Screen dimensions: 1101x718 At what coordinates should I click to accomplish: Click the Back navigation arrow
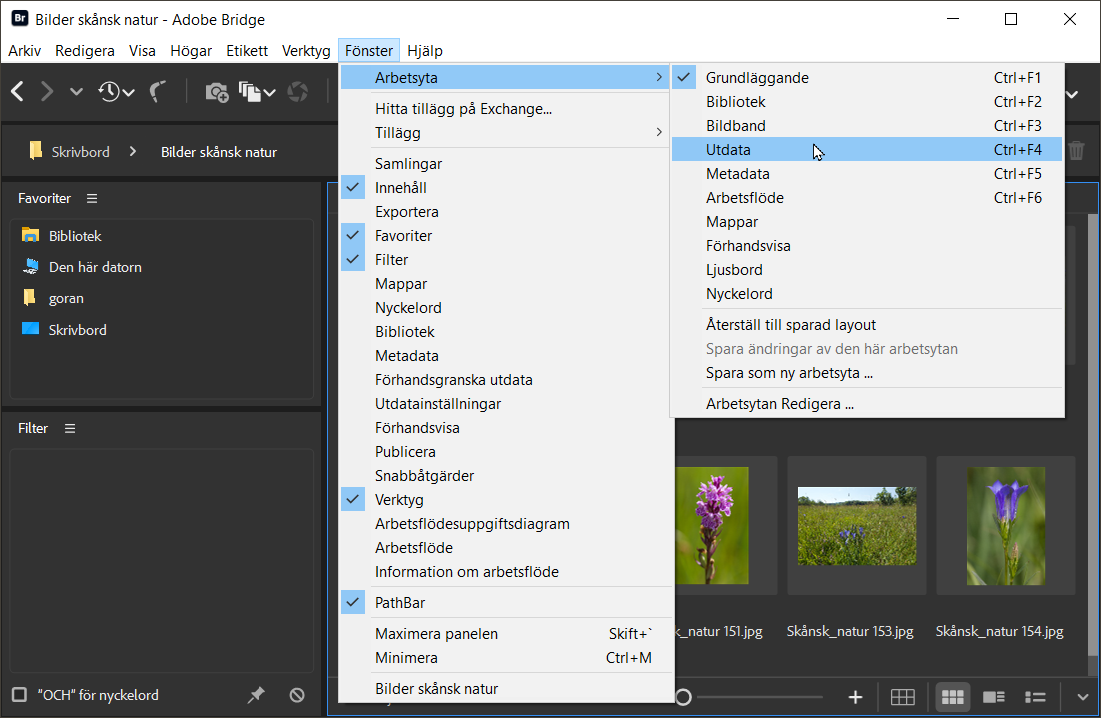pyautogui.click(x=17, y=92)
